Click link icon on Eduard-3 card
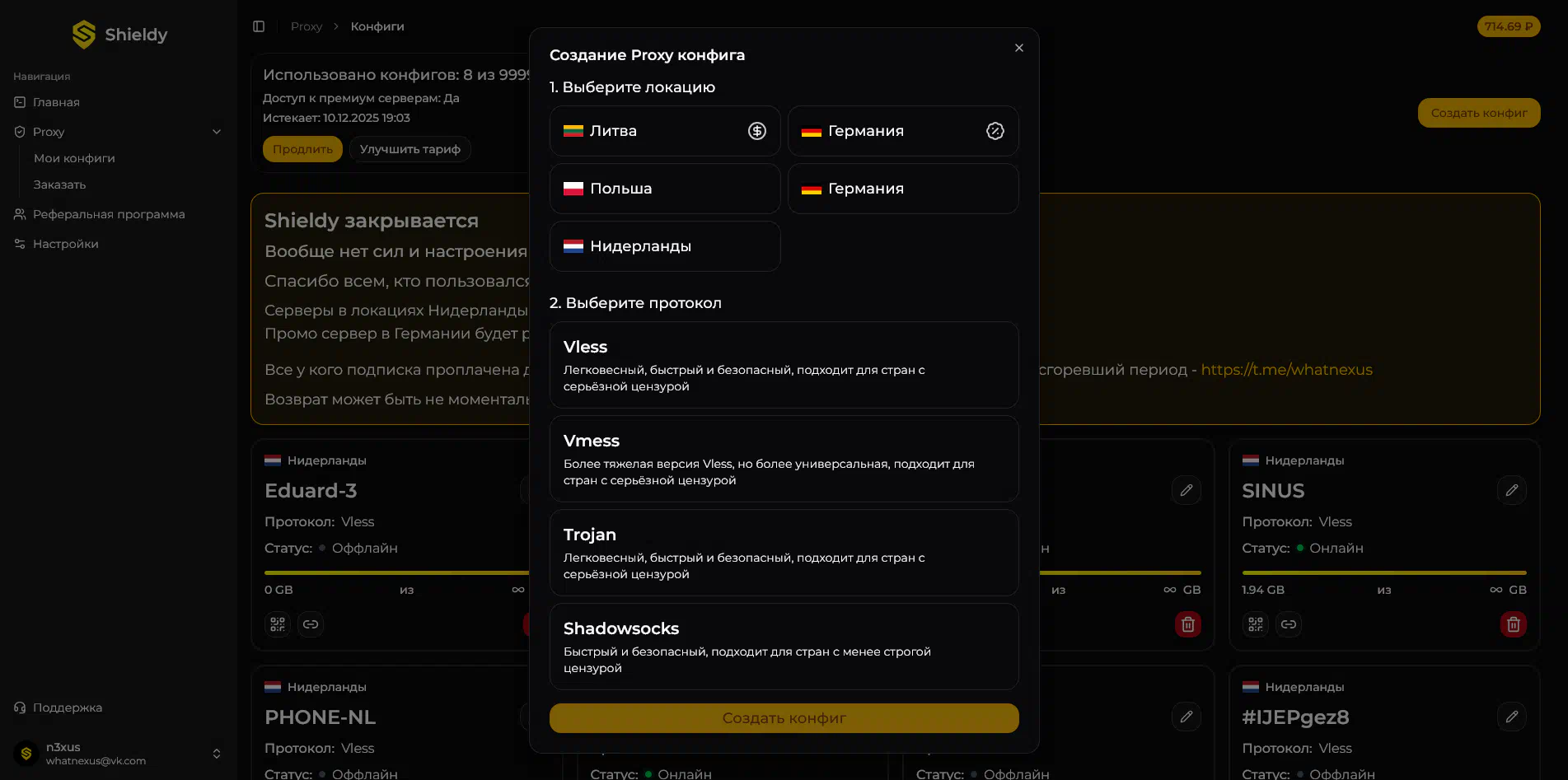The image size is (1568, 780). pos(311,624)
